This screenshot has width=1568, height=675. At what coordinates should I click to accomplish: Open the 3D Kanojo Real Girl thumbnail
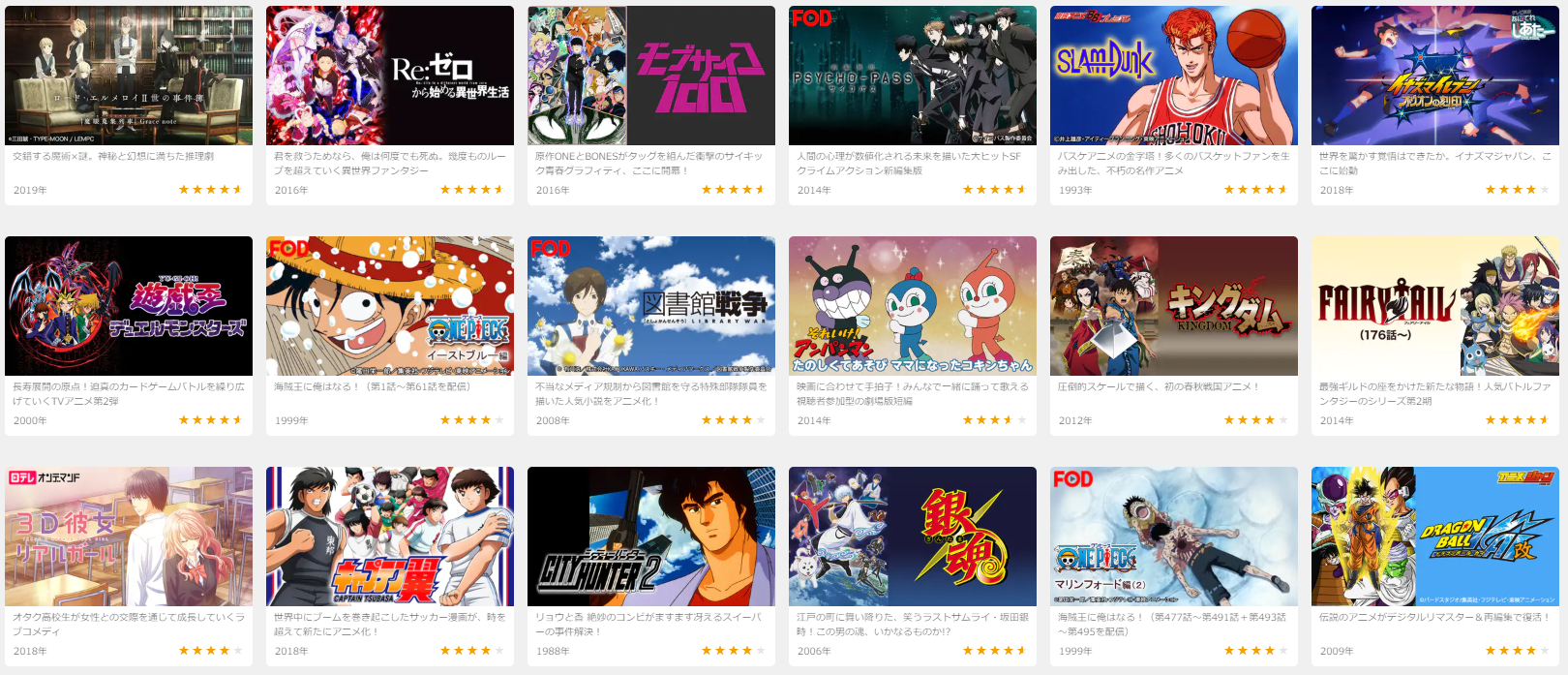[x=129, y=537]
